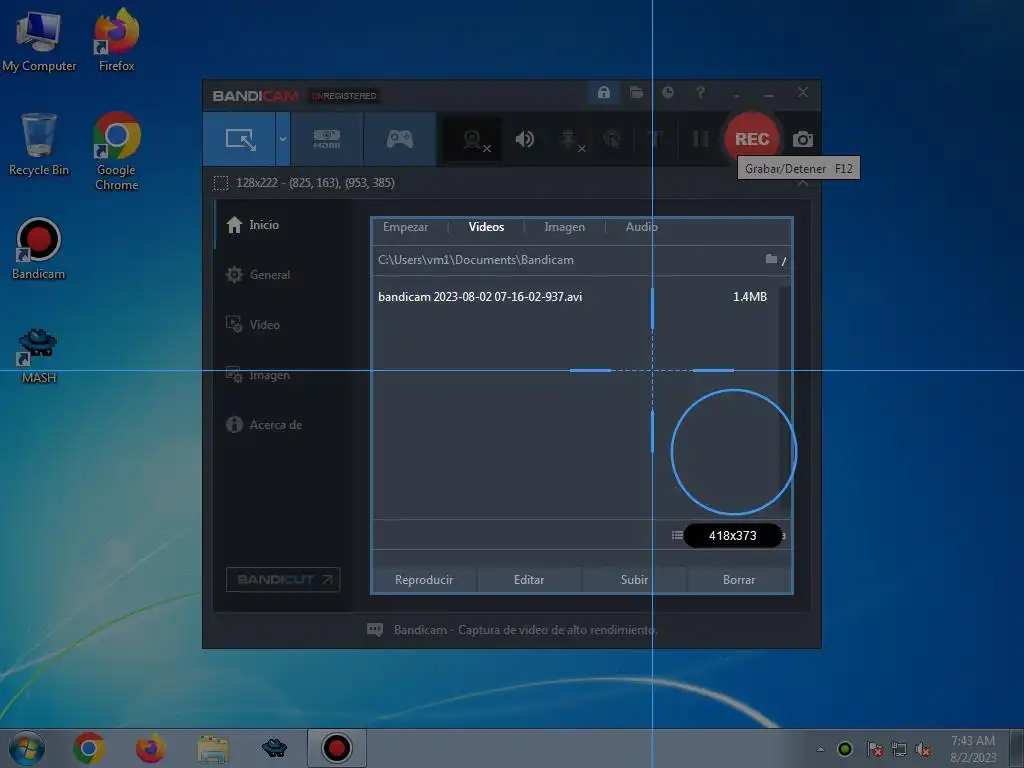Click the Editar button
Viewport: 1024px width, 768px height.
(x=529, y=580)
